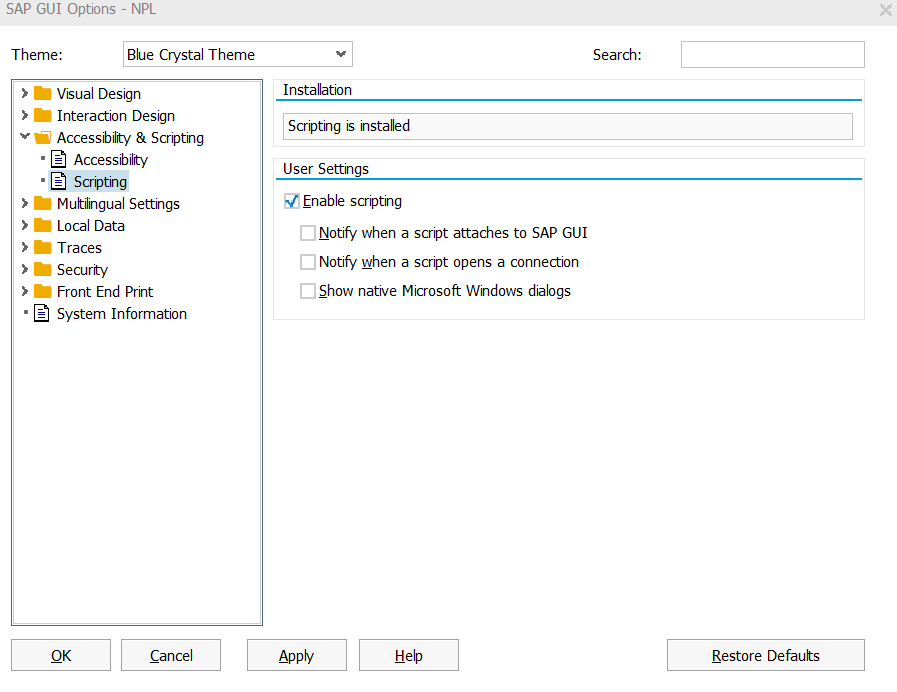Select the Multilingual Settings tree label
This screenshot has width=897, height=692.
118,204
